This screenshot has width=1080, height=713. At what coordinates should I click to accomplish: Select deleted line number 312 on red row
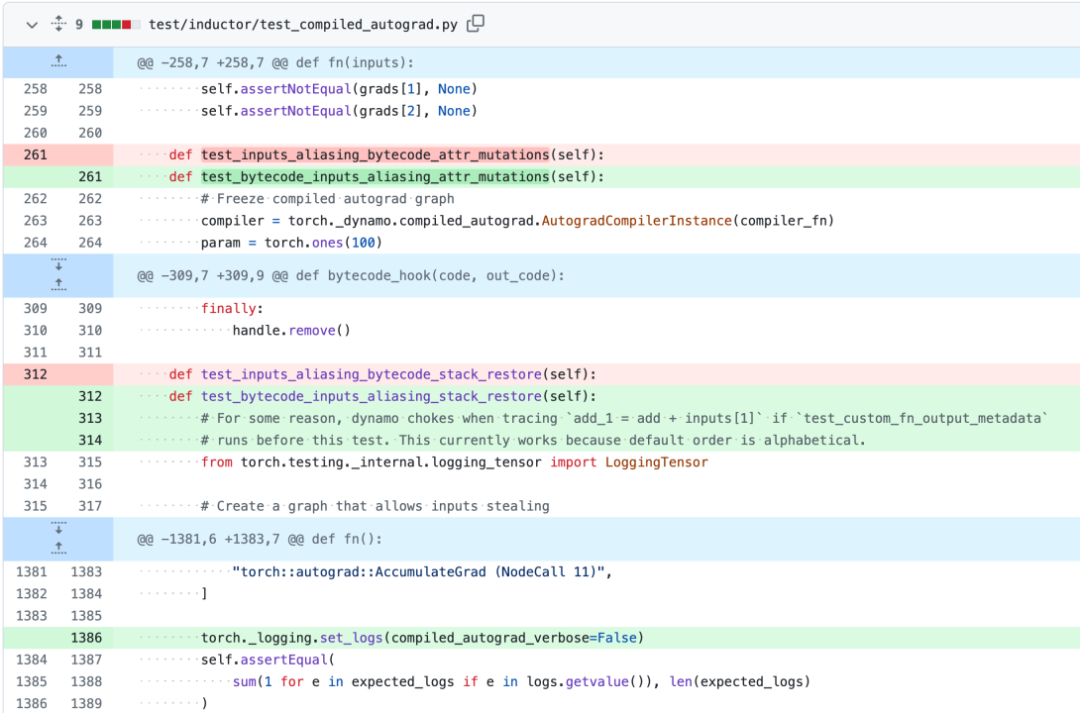[x=35, y=375]
